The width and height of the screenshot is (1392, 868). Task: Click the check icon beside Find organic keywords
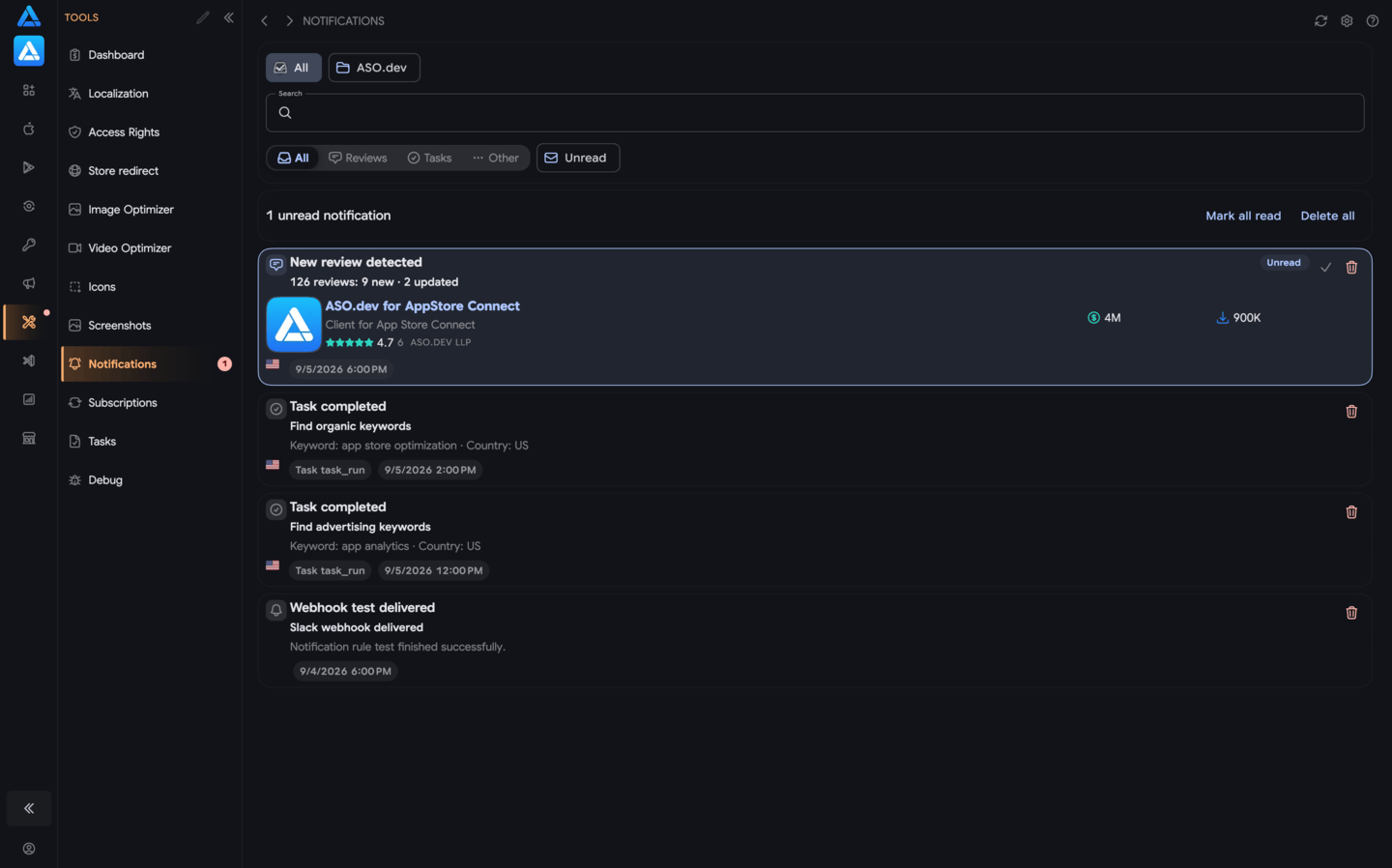coord(276,409)
